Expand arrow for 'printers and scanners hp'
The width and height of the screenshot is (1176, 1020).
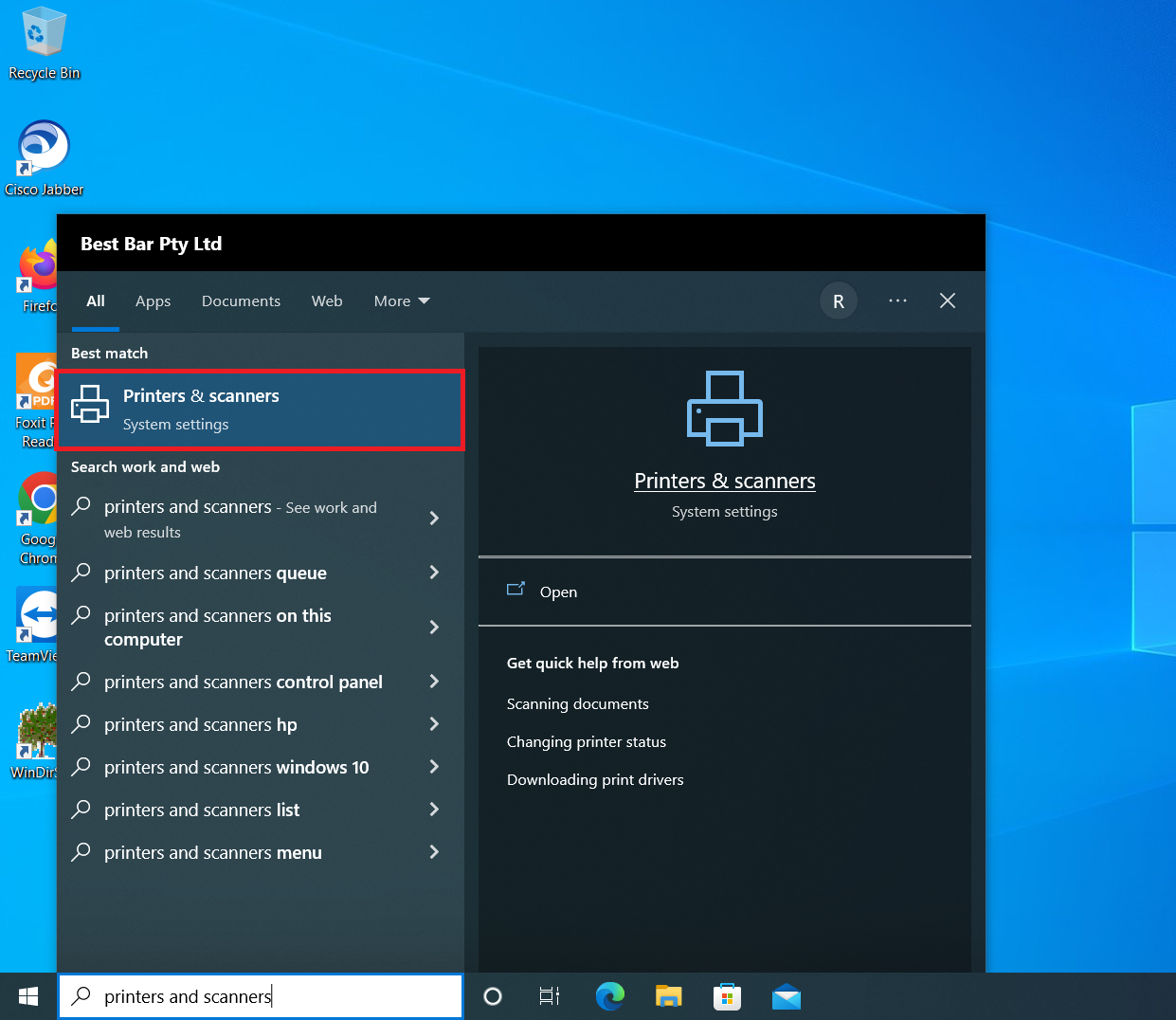(434, 723)
